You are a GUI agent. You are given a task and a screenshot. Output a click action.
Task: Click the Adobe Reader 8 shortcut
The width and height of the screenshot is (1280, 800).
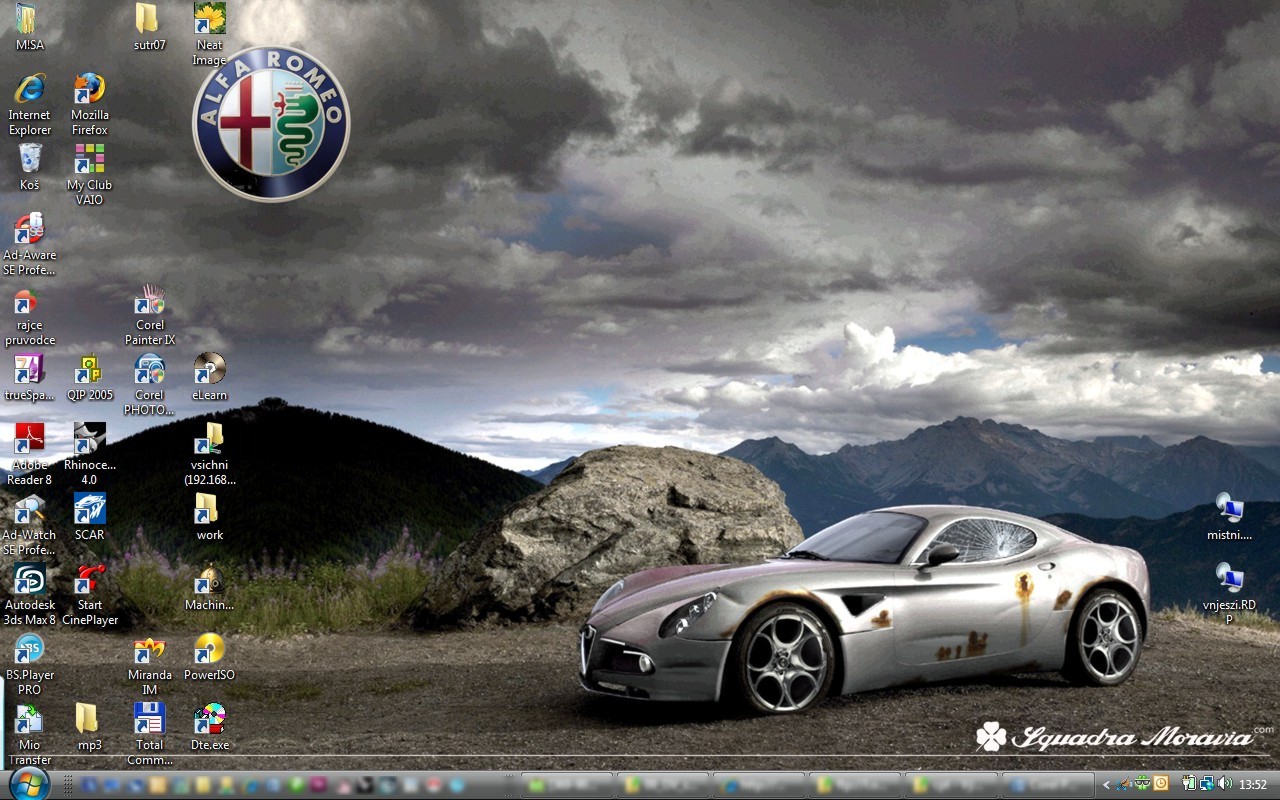point(30,440)
